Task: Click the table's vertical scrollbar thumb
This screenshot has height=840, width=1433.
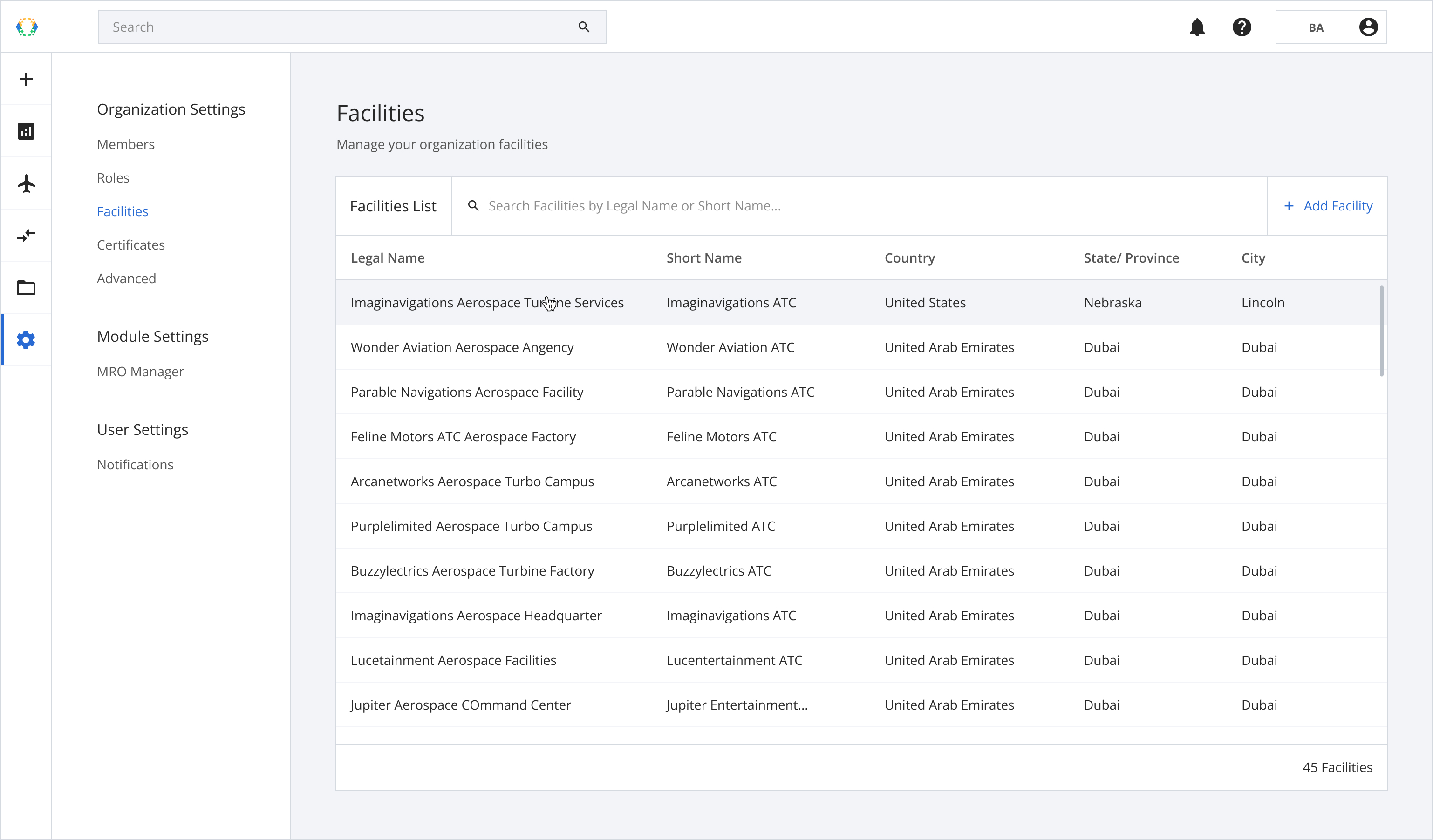Action: click(1382, 331)
